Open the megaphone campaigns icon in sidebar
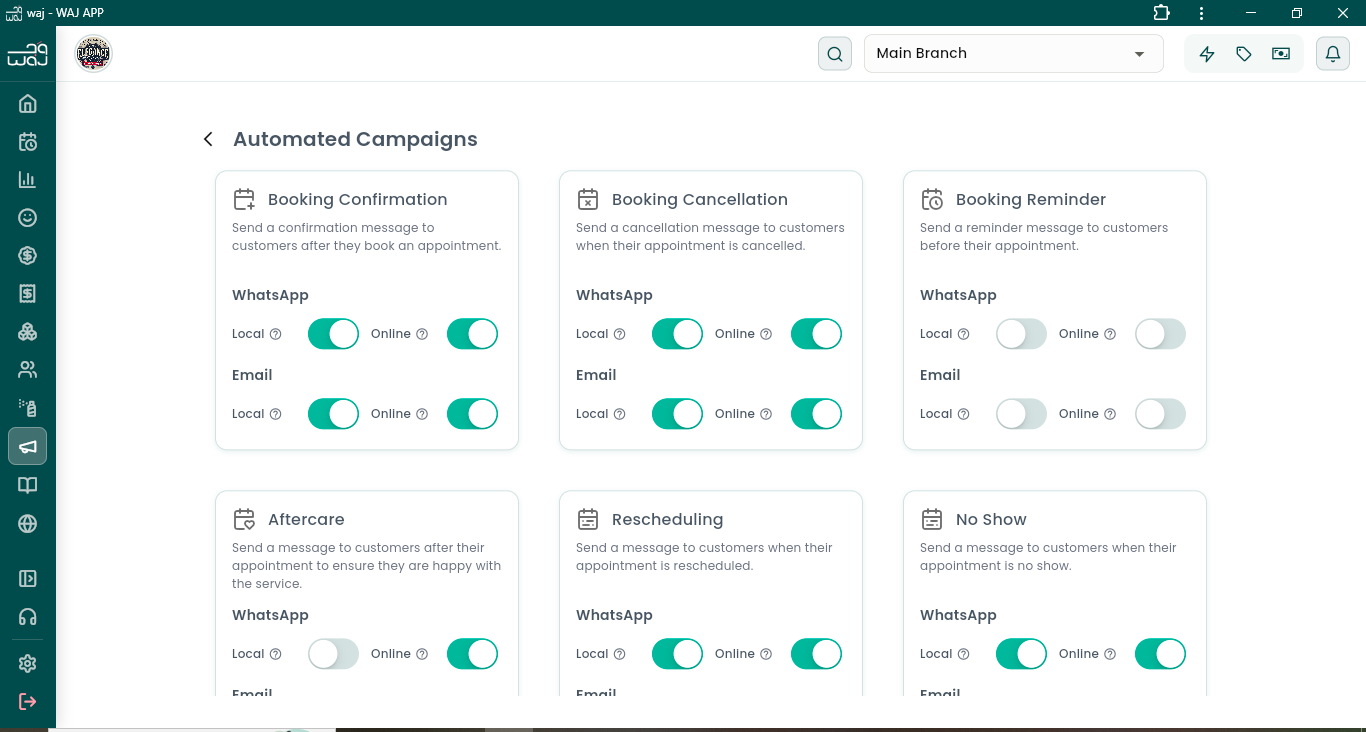Screen dimensions: 1366x732 28,446
